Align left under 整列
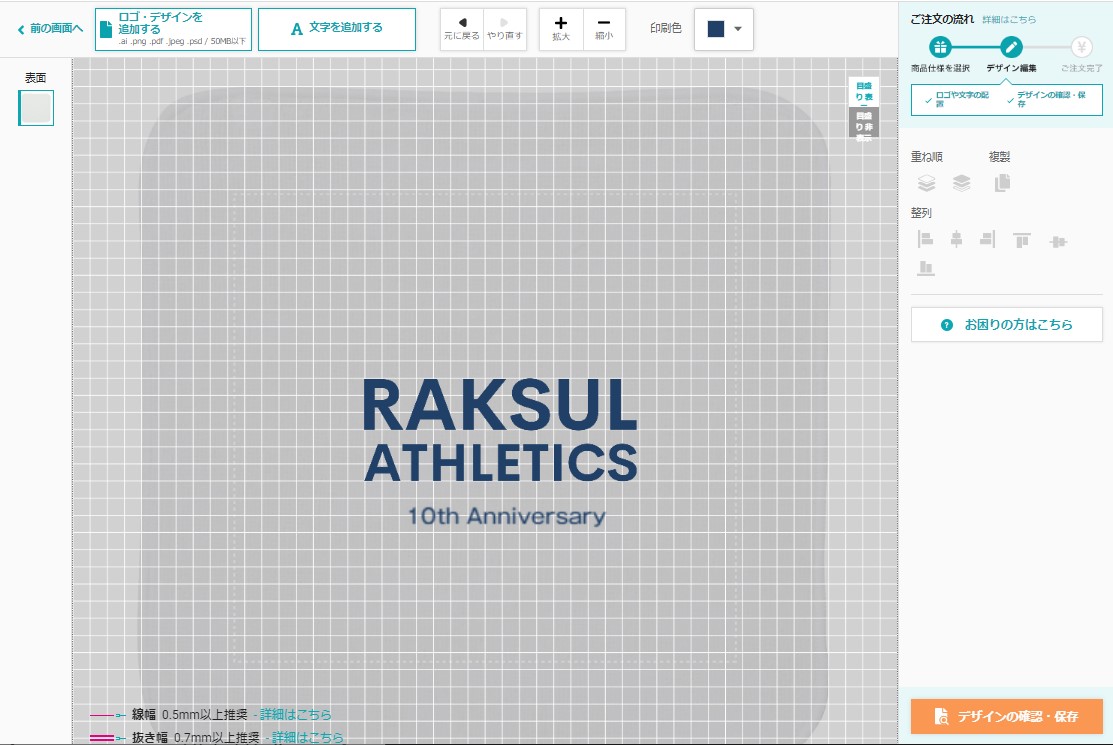 (925, 239)
